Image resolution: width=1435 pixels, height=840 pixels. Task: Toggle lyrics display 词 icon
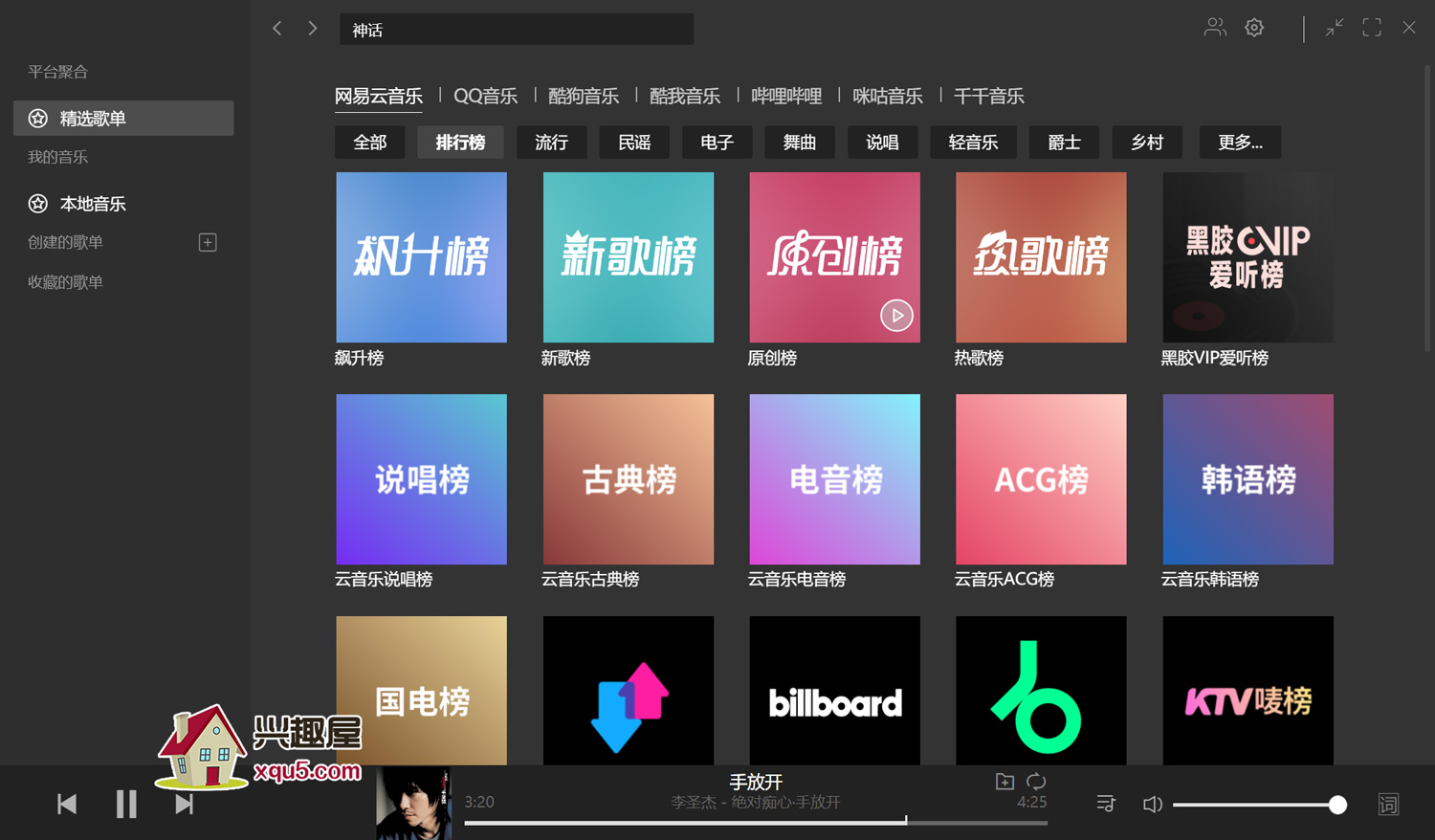[1388, 805]
